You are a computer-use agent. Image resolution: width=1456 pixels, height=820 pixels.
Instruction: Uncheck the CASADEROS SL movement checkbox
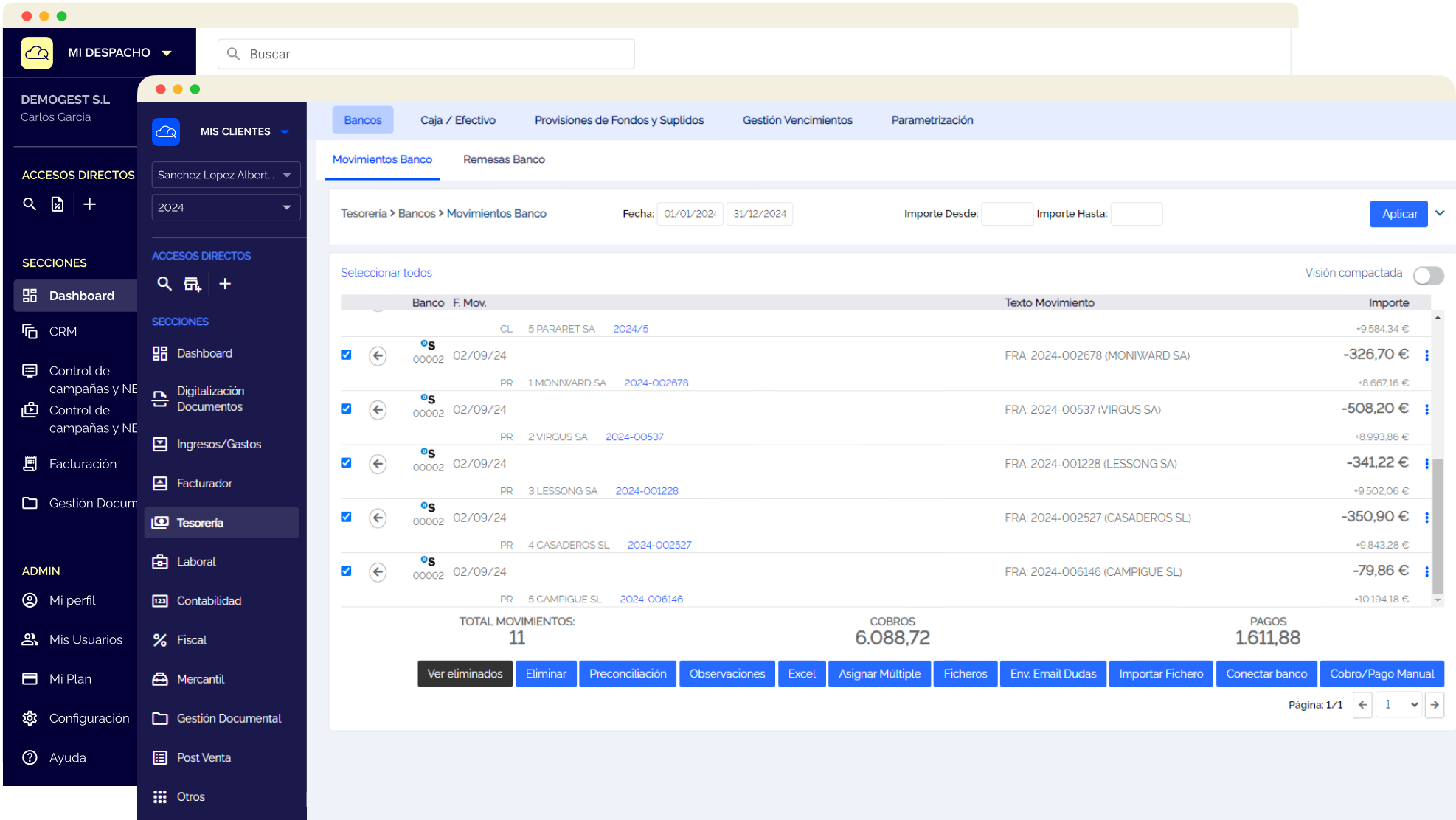tap(346, 517)
